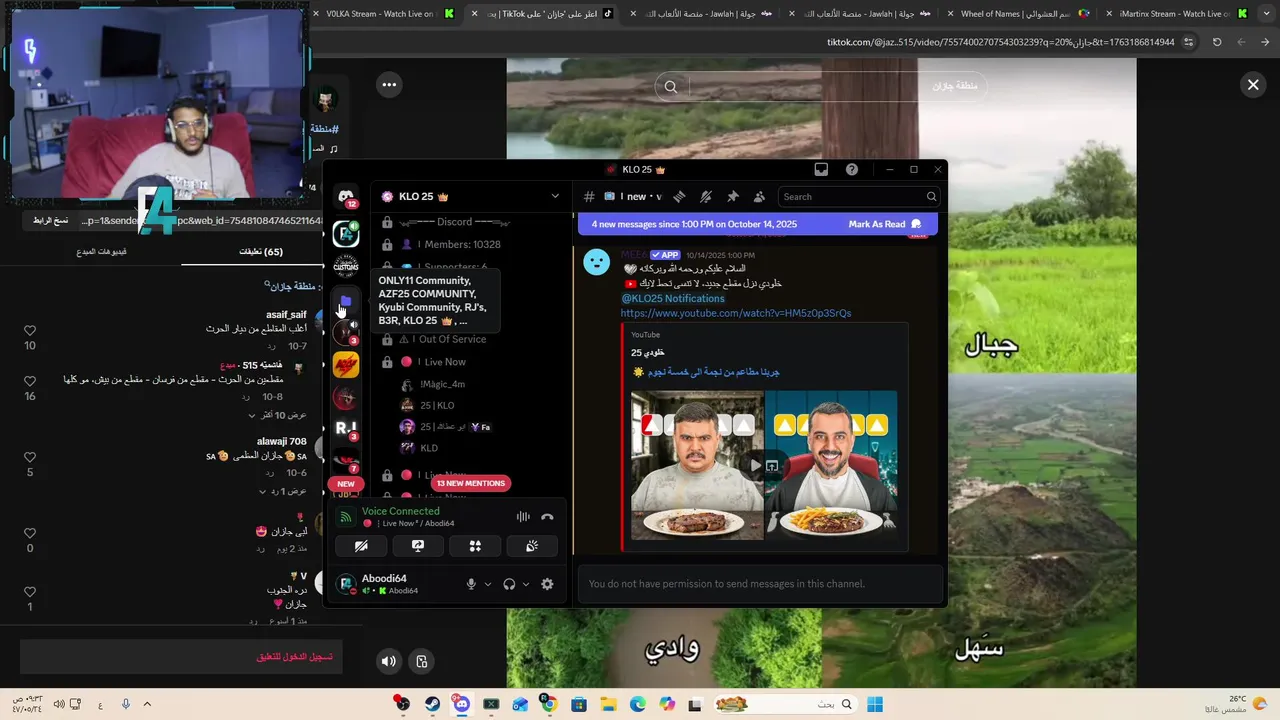This screenshot has width=1280, height=720.
Task: Click 13 NEW MENTIONS pill
Action: tap(471, 484)
